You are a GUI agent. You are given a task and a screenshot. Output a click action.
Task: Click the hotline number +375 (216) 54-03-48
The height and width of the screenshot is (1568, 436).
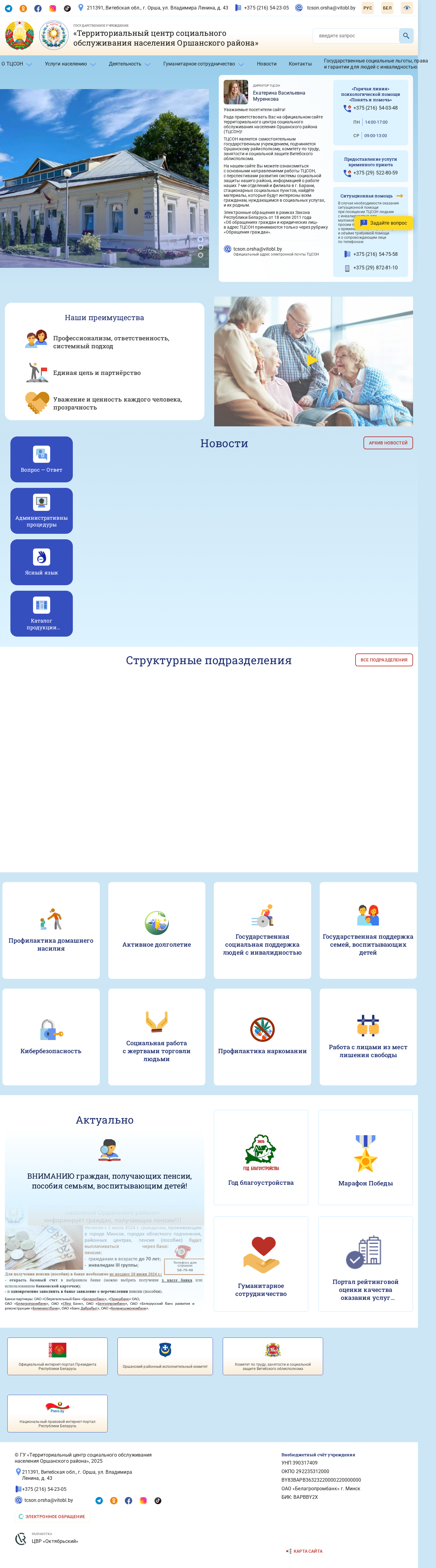(375, 108)
